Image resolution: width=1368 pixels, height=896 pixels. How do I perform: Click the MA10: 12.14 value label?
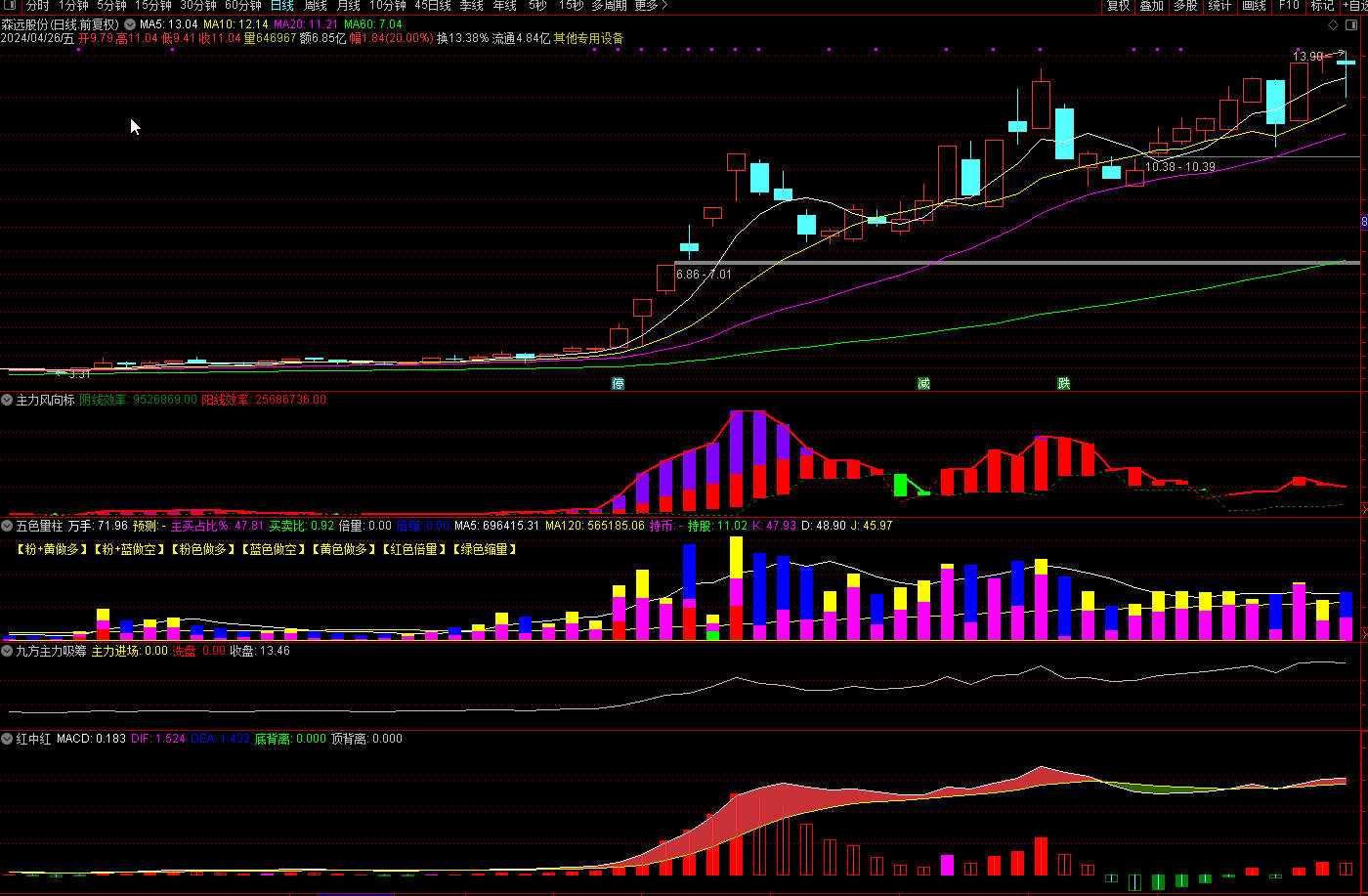[235, 23]
